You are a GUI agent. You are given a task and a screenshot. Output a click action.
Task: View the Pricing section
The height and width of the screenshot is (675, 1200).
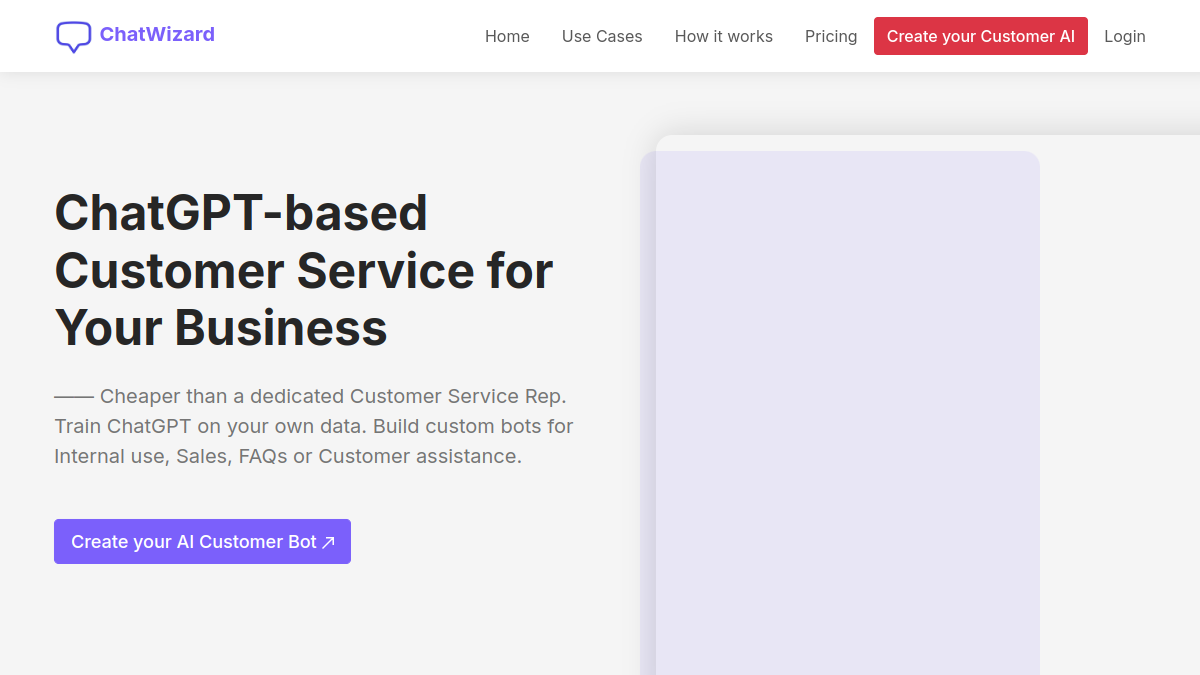click(831, 36)
